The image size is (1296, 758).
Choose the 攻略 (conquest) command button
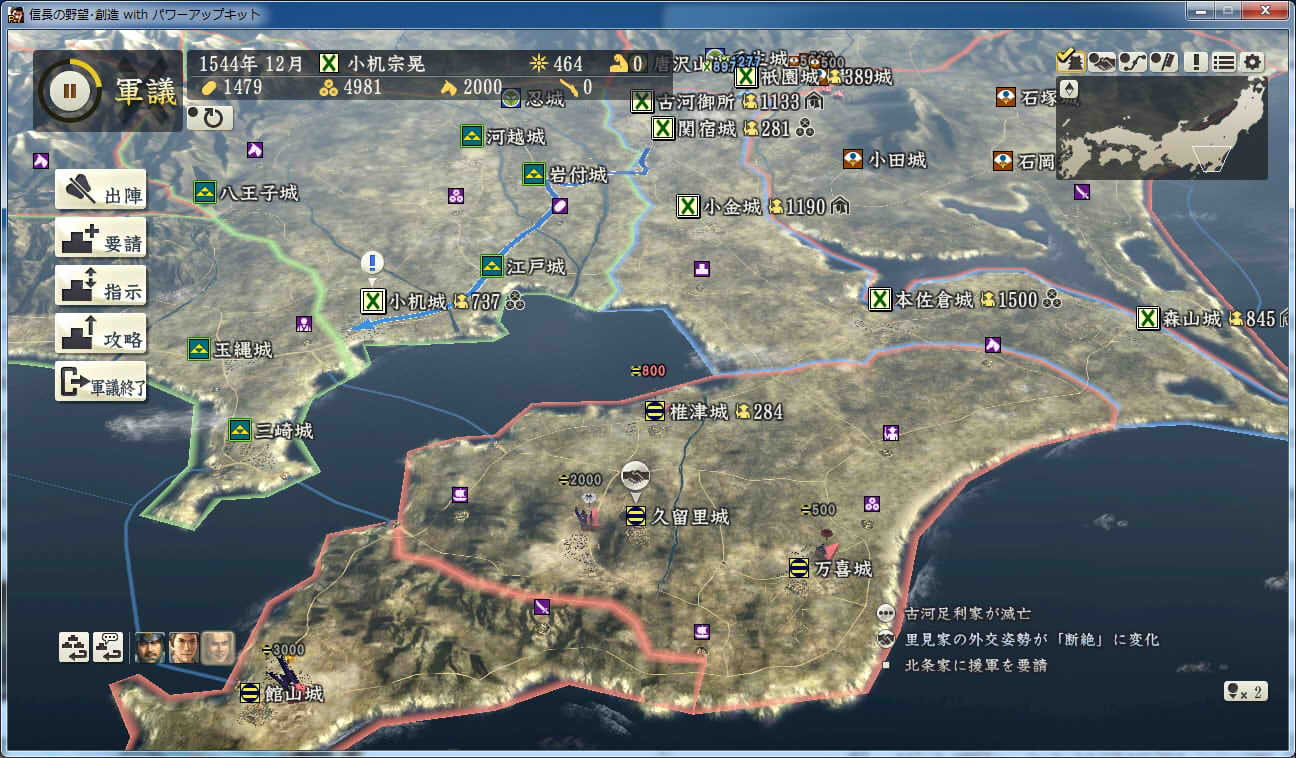click(x=101, y=334)
